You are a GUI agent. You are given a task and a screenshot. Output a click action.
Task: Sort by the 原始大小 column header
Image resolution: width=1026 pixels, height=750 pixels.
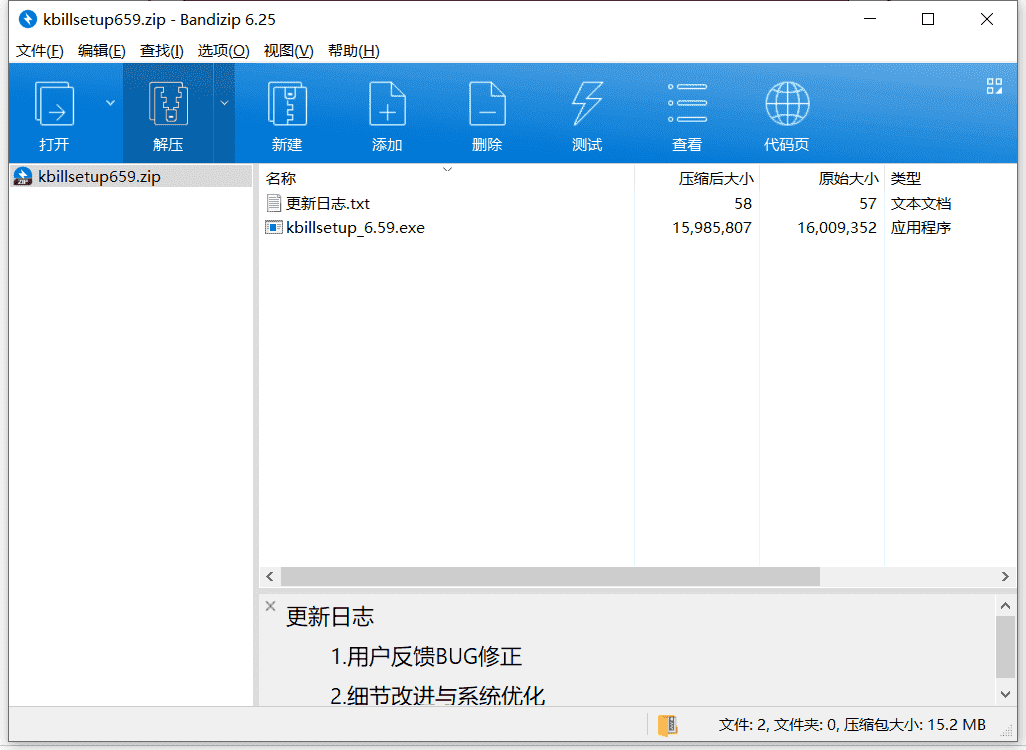point(822,178)
